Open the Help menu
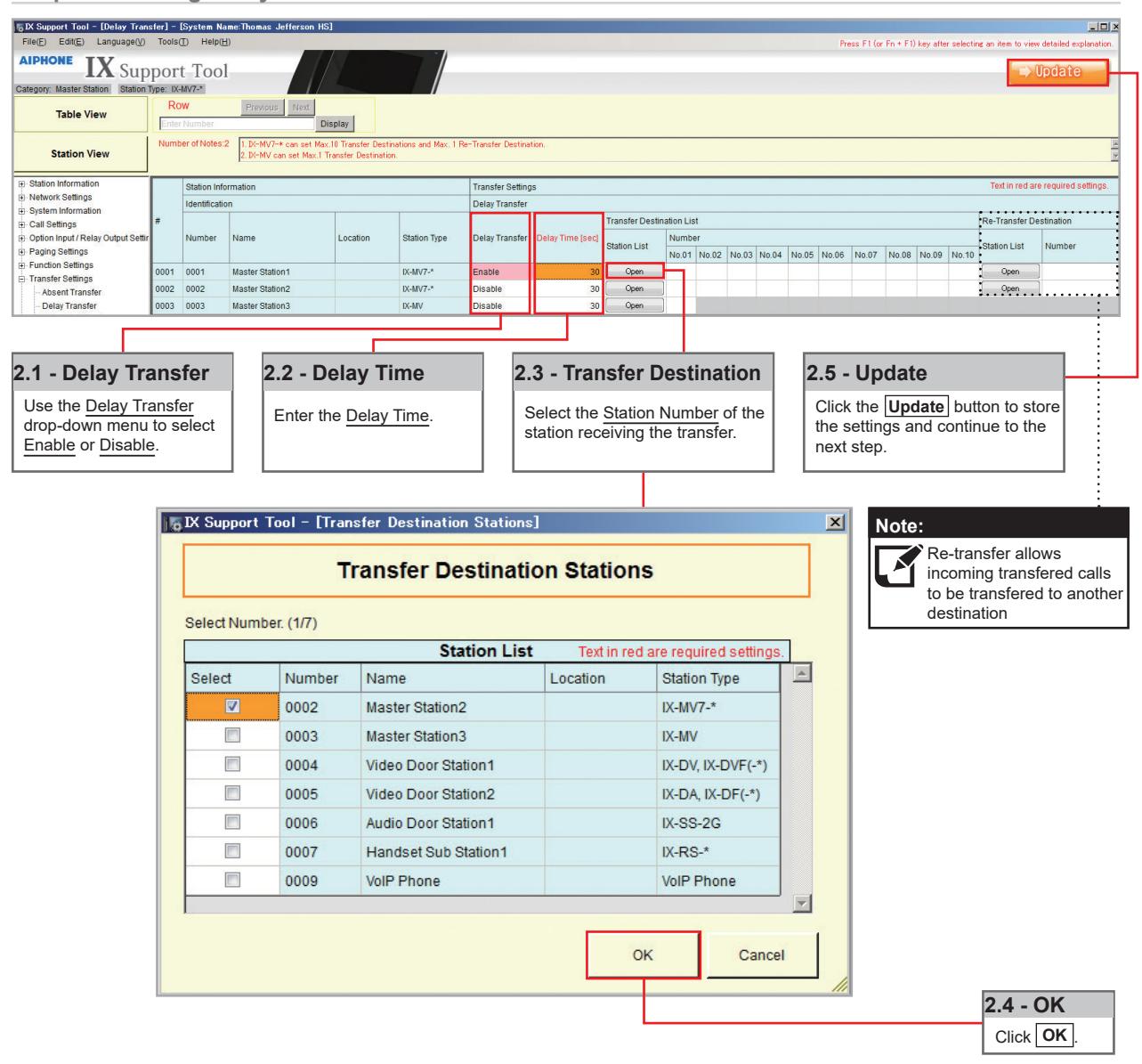 point(215,42)
